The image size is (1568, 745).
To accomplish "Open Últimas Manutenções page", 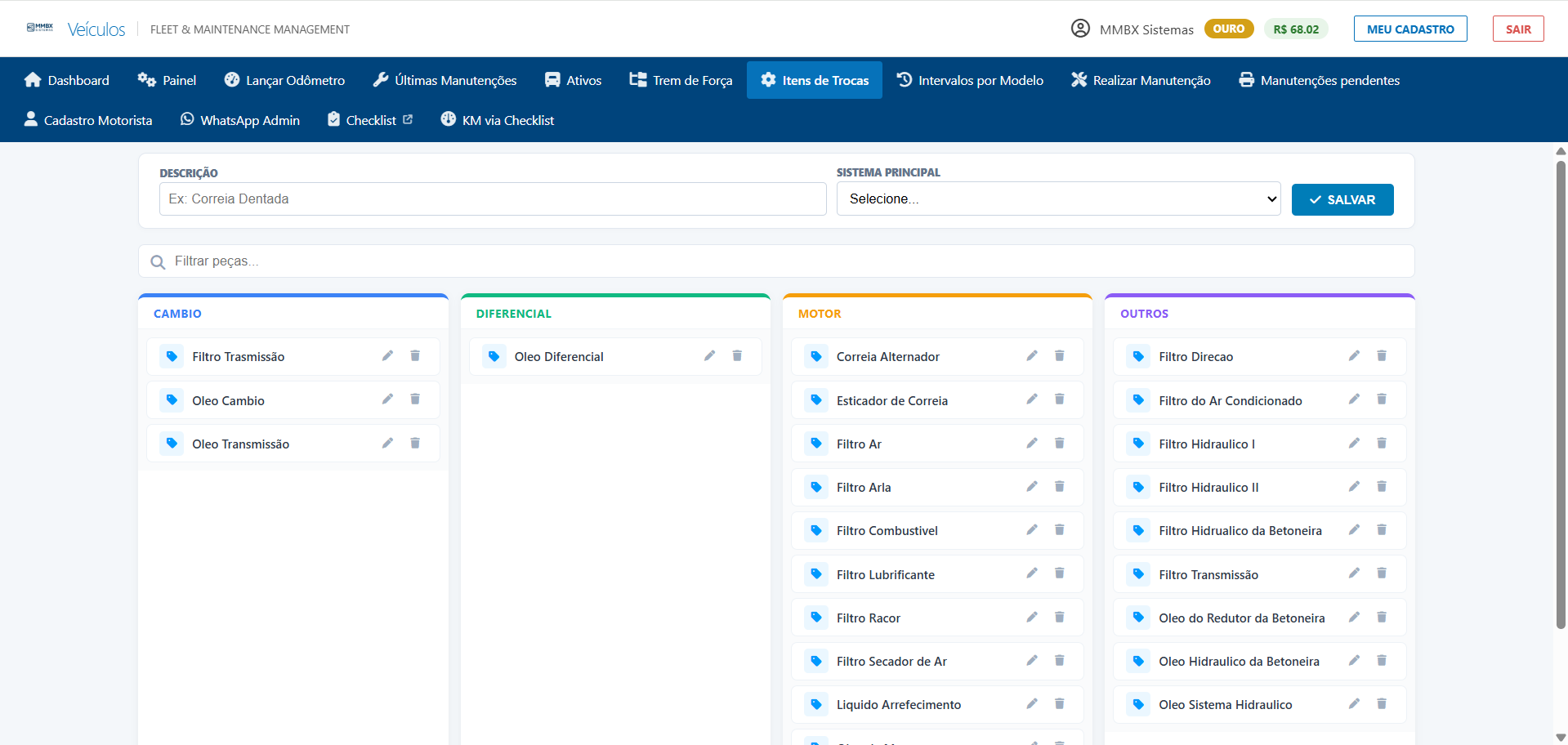I will tap(444, 80).
